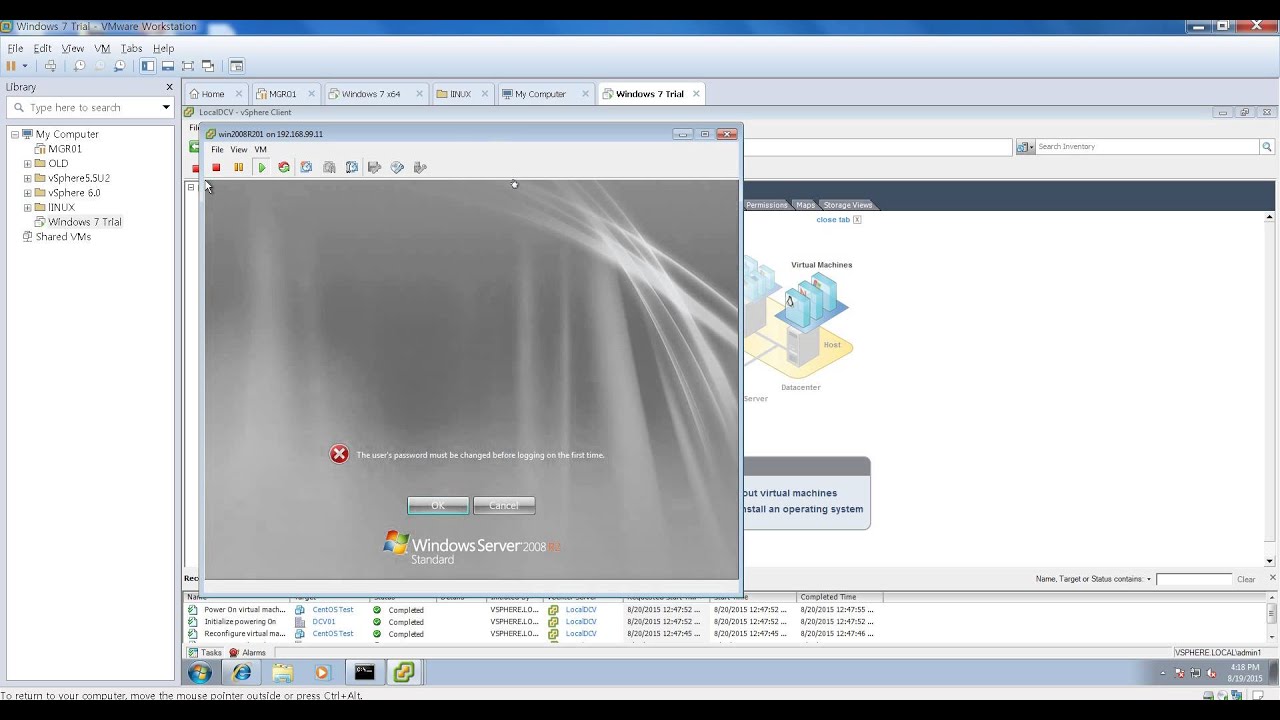Open the Maps tab in vSphere Client
1280x720 pixels.
[x=806, y=205]
